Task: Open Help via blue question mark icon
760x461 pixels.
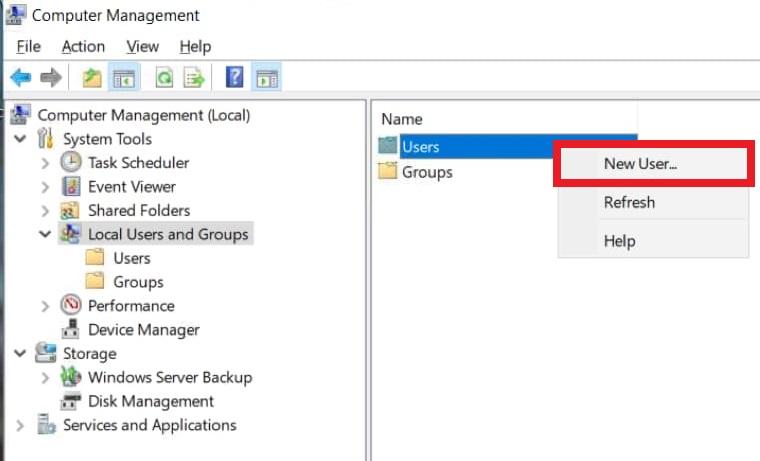Action: click(x=235, y=78)
